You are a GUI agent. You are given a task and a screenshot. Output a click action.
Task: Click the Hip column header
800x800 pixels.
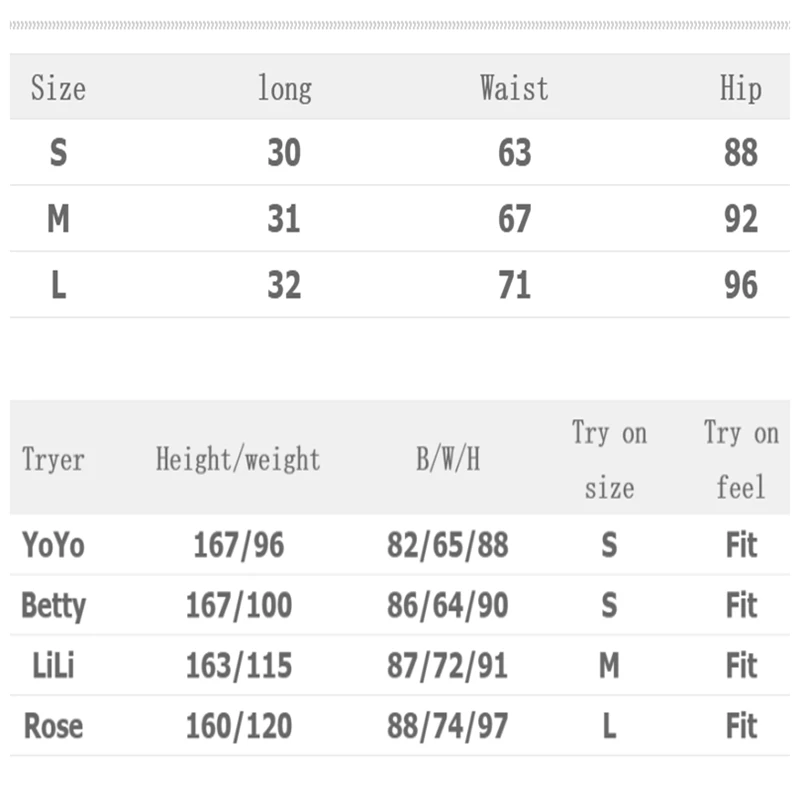pos(740,88)
